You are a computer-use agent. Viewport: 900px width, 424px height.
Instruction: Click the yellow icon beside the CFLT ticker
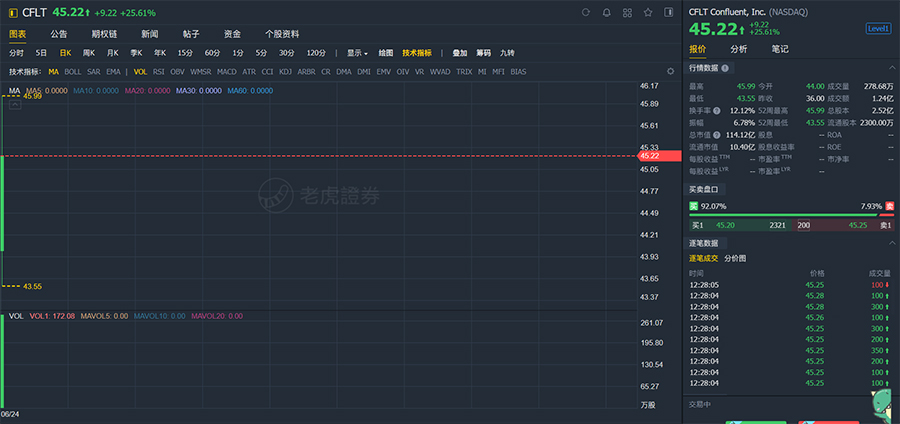(x=13, y=13)
